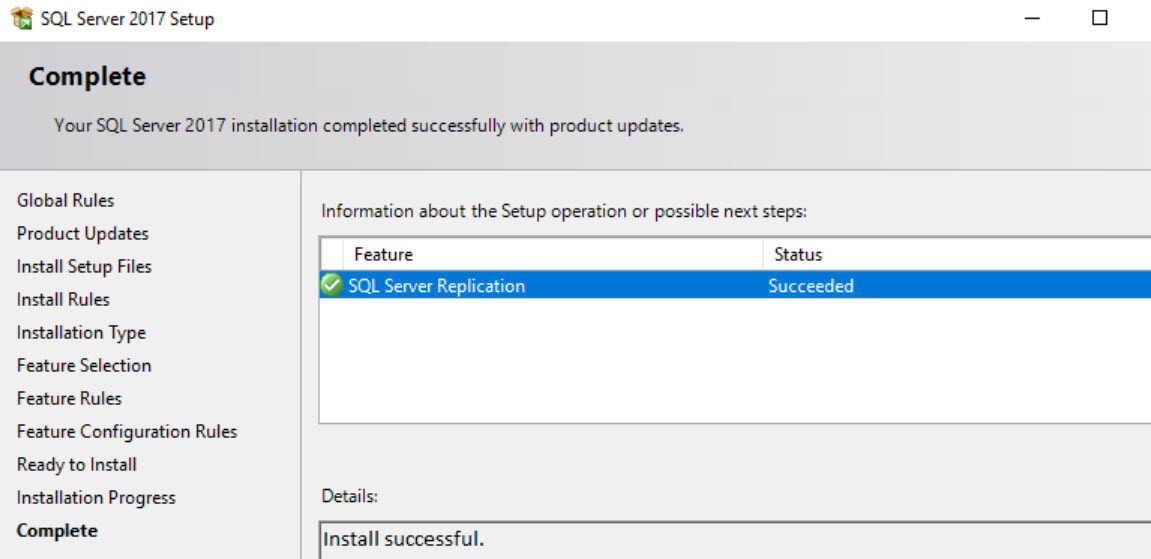1151x559 pixels.
Task: Click the Succeeded status cell
Action: [810, 285]
